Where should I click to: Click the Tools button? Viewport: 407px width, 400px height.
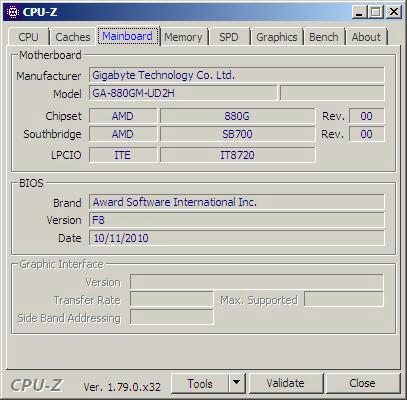tap(200, 383)
